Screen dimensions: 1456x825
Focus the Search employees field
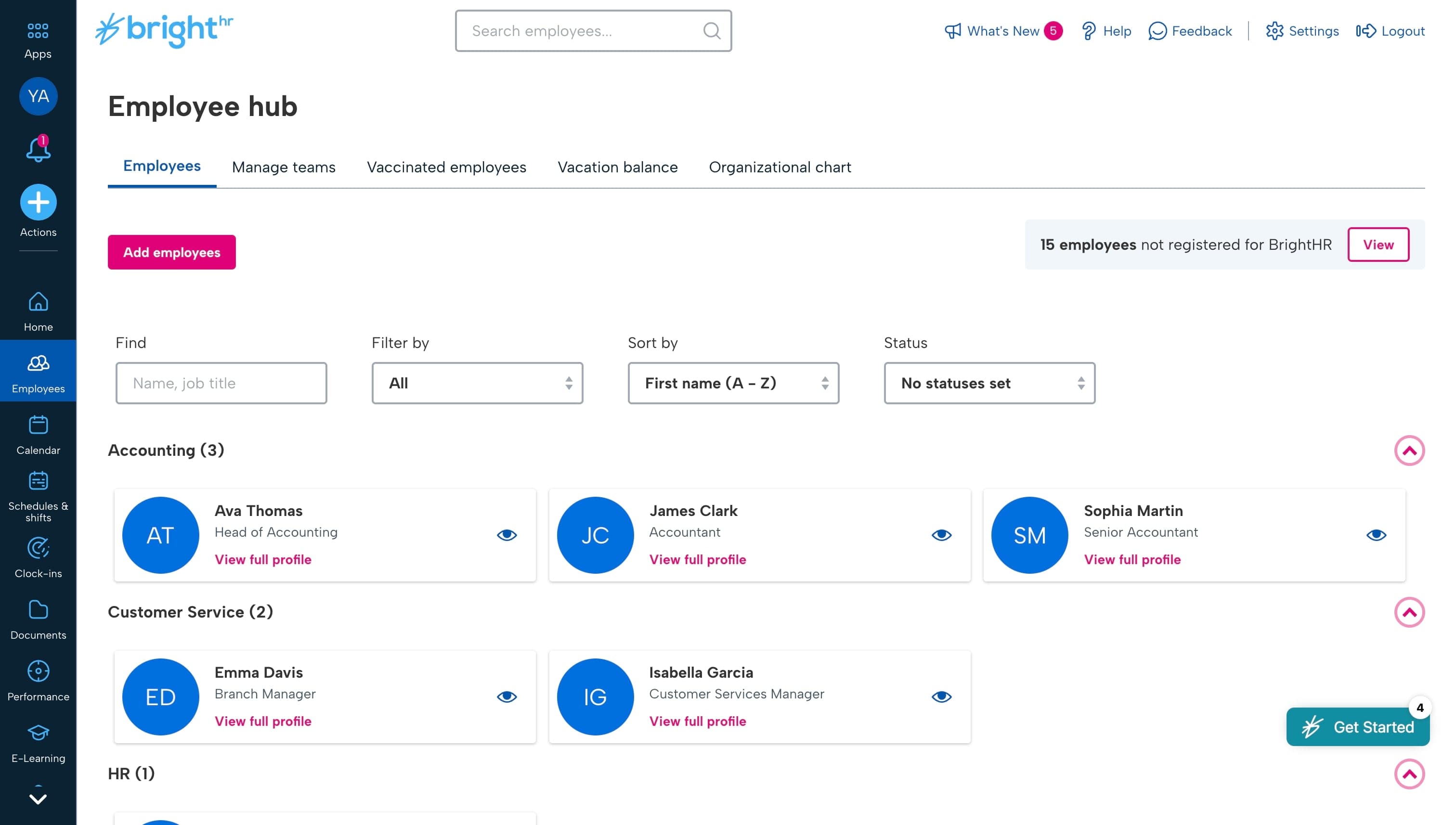click(593, 31)
